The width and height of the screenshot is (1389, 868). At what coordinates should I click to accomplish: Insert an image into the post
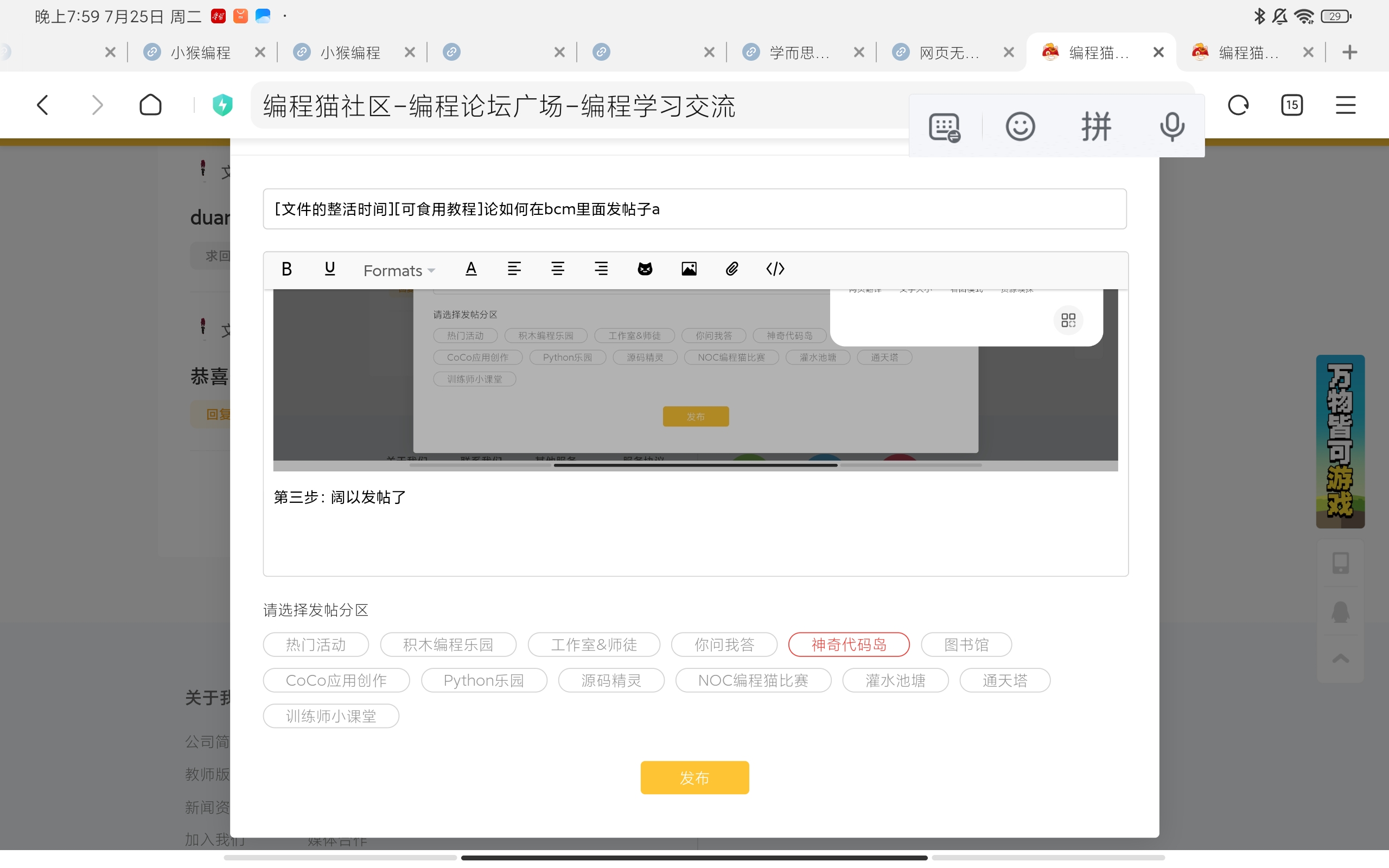click(x=689, y=269)
